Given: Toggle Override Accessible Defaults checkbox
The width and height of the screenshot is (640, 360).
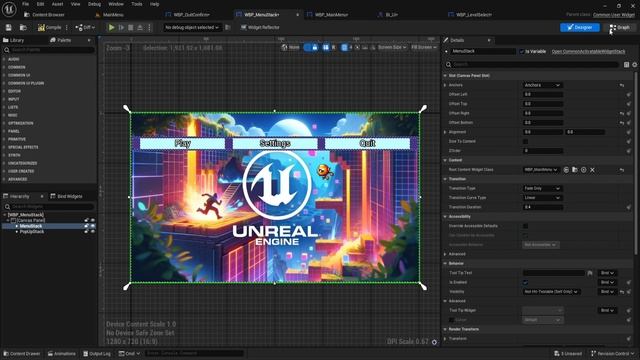Looking at the screenshot, I should click(525, 226).
